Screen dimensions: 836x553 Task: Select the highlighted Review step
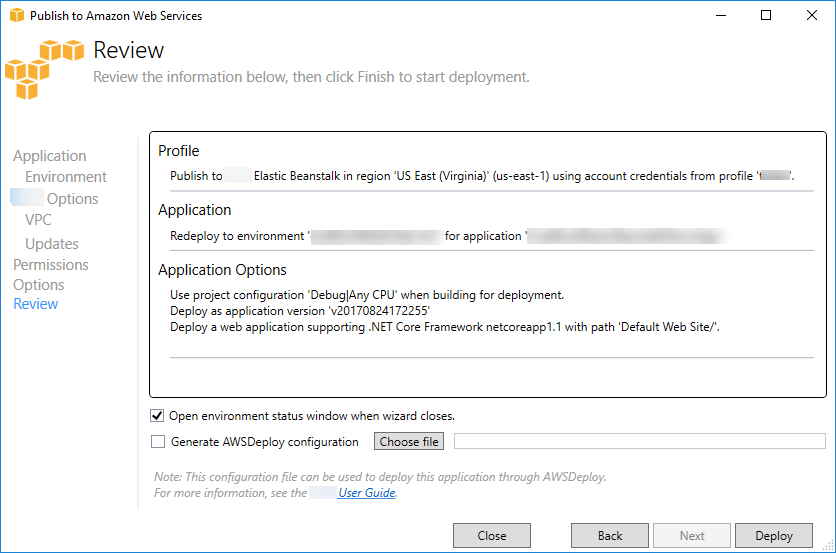(x=36, y=304)
